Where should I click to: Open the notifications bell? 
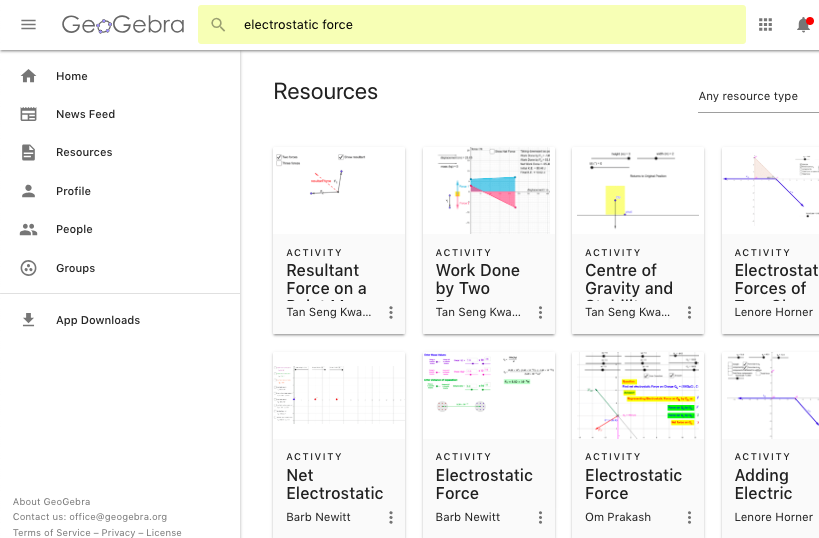point(803,25)
